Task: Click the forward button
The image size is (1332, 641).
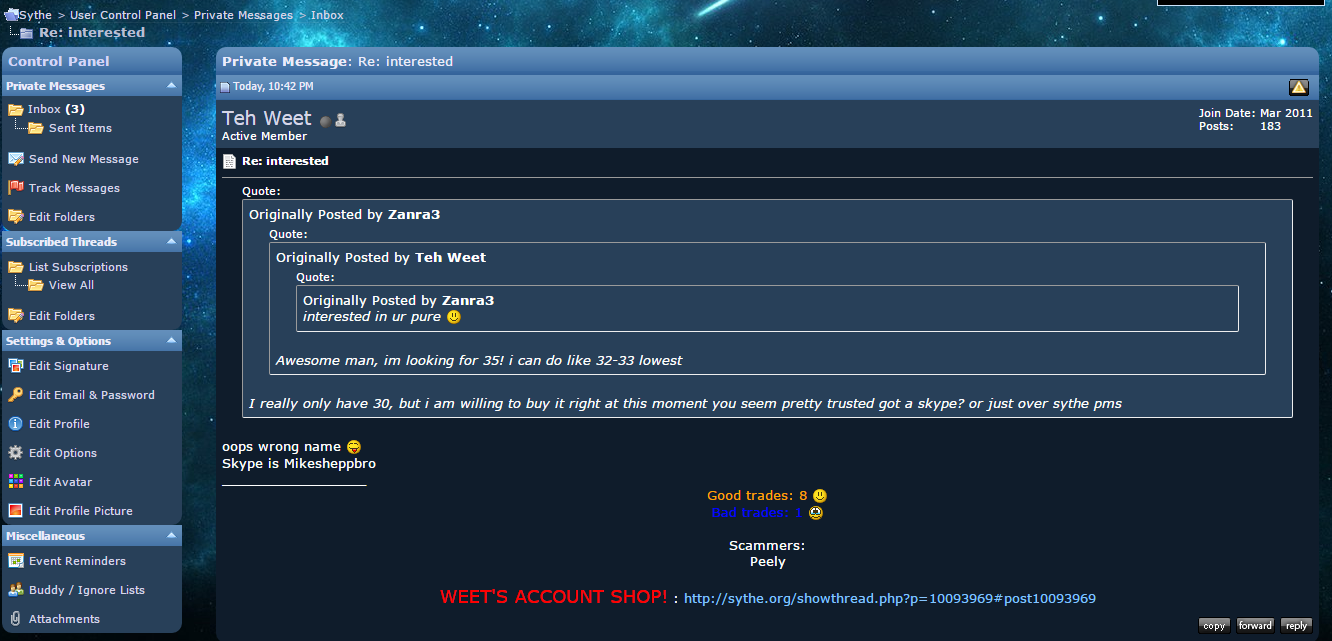Action: pos(1255,625)
